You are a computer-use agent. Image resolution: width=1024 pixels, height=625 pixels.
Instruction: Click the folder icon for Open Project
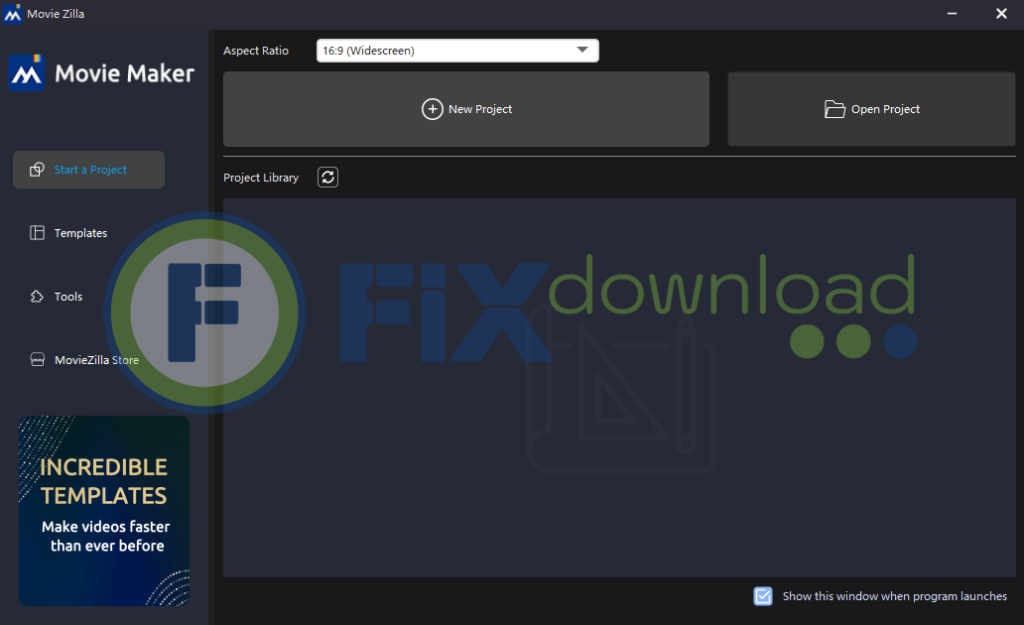(834, 109)
